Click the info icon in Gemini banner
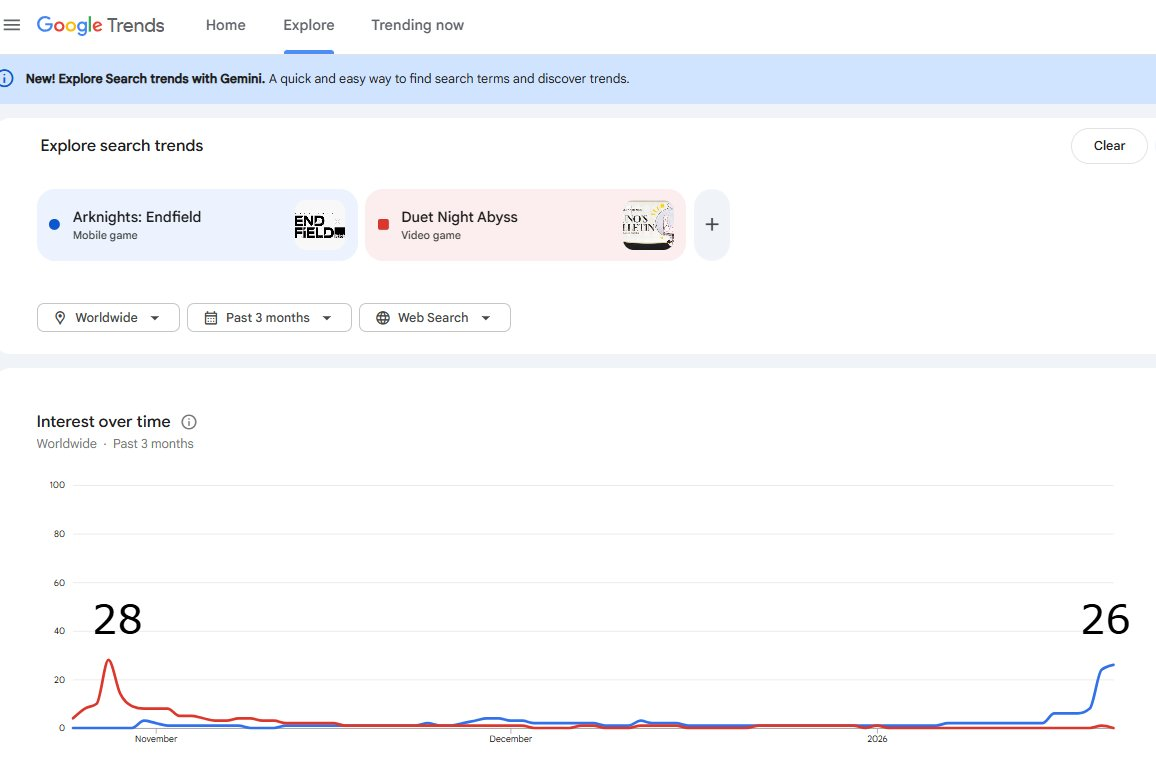 pyautogui.click(x=6, y=78)
